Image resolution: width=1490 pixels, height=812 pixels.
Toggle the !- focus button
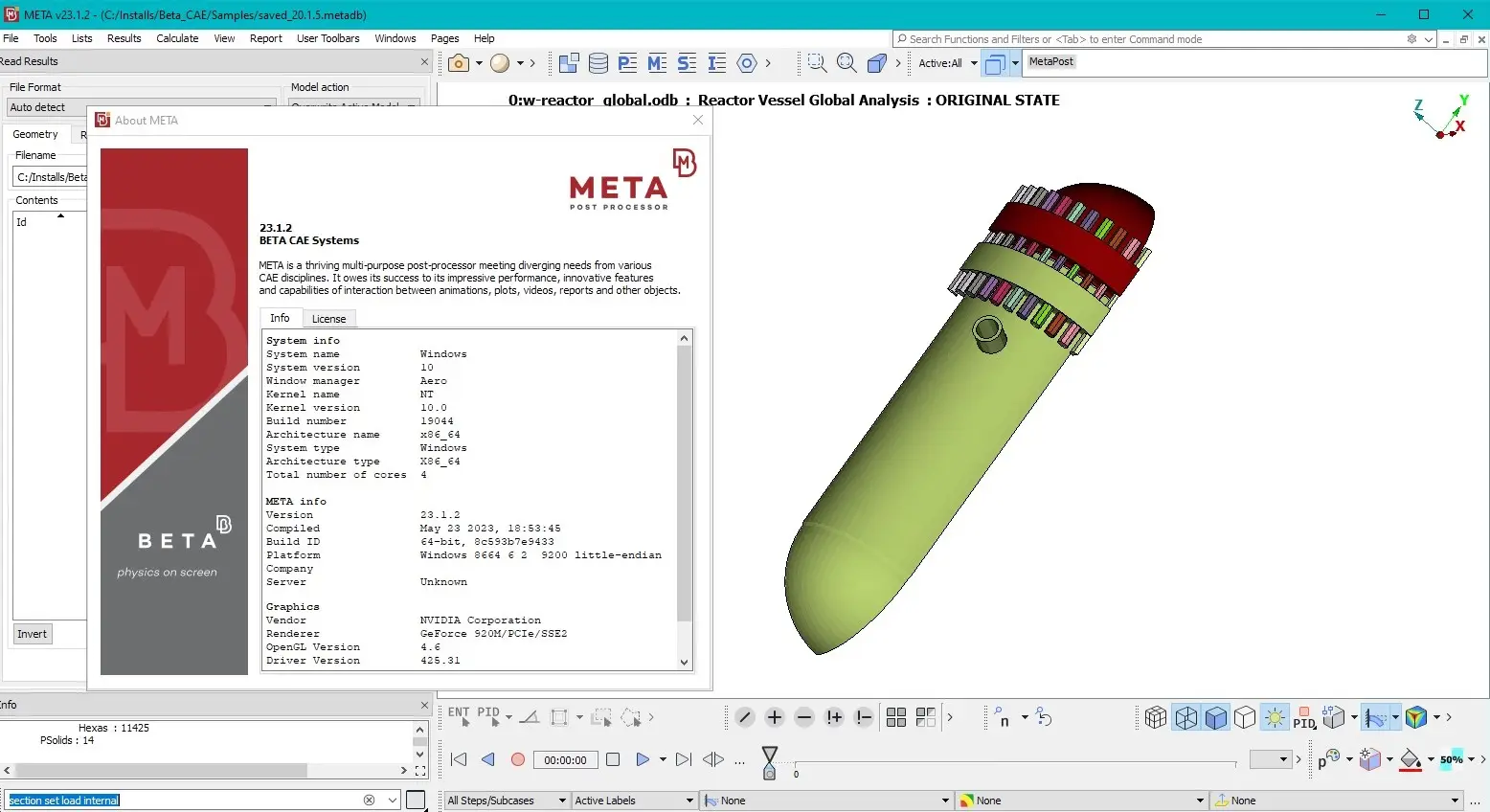click(864, 717)
